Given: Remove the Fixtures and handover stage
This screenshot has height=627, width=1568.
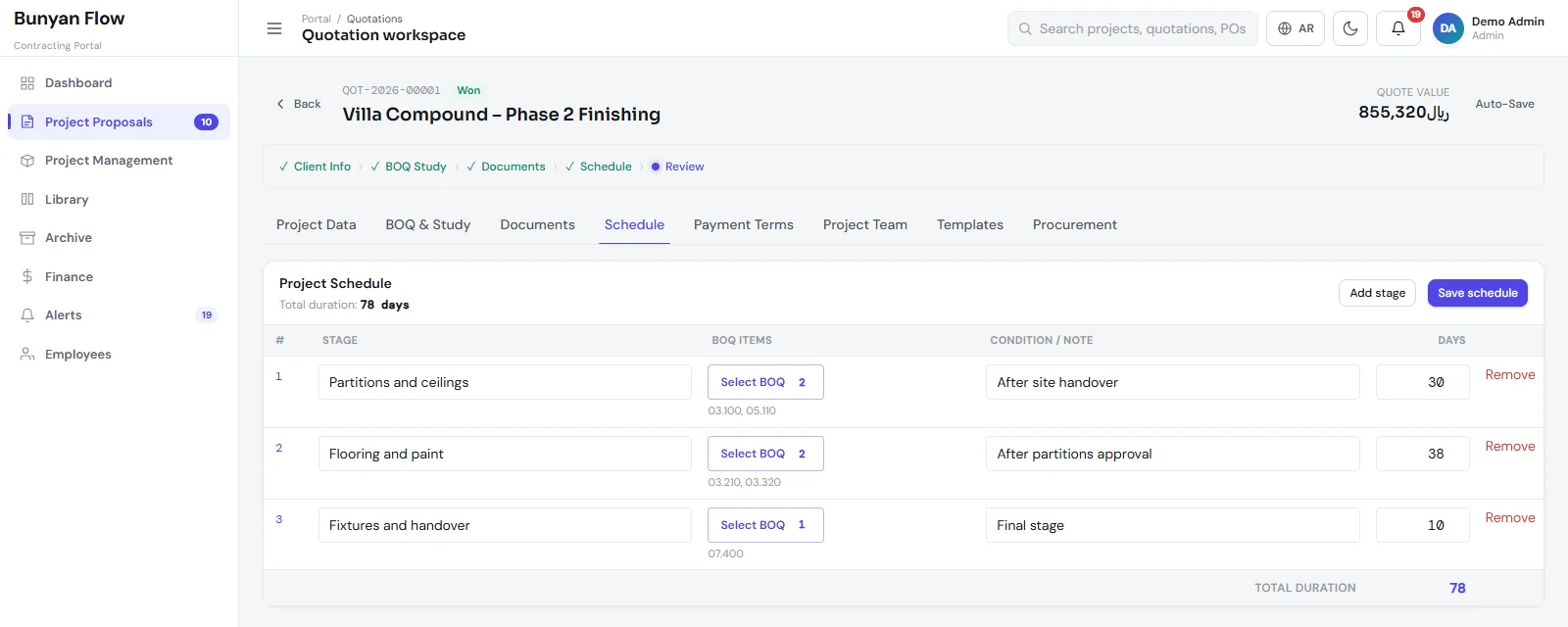Looking at the screenshot, I should (1509, 518).
